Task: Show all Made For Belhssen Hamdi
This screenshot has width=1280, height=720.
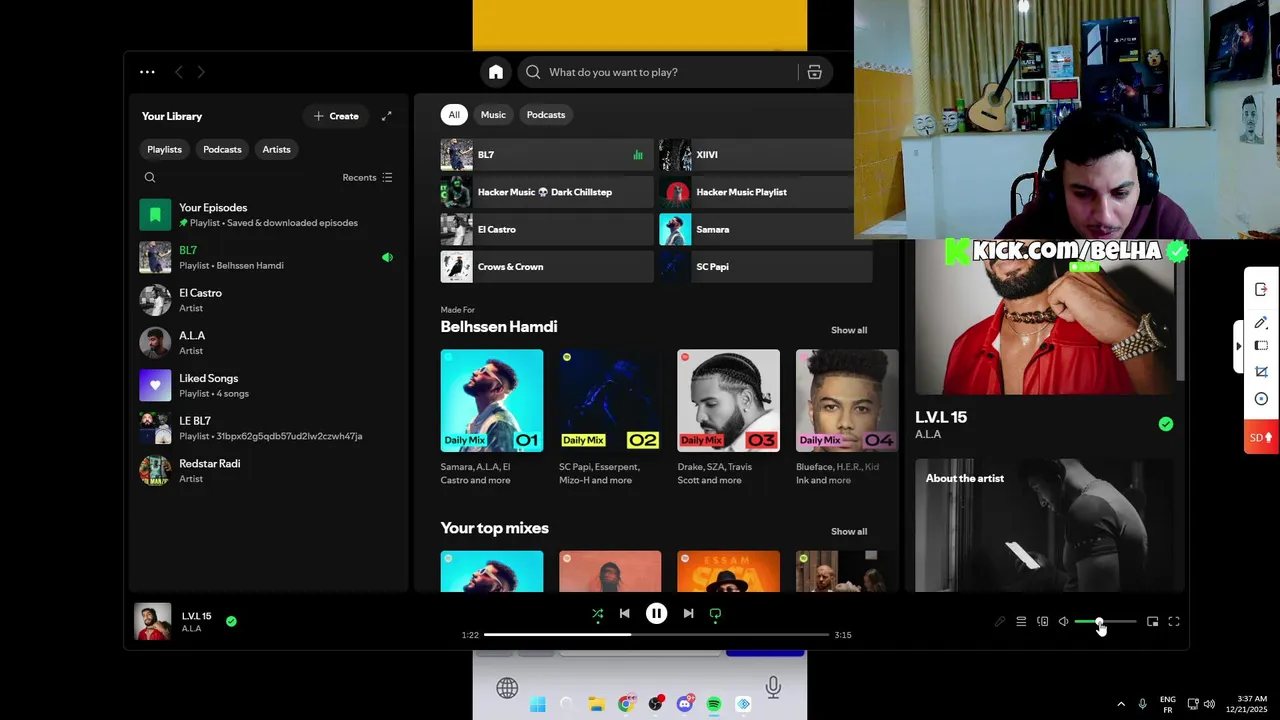Action: 849,330
